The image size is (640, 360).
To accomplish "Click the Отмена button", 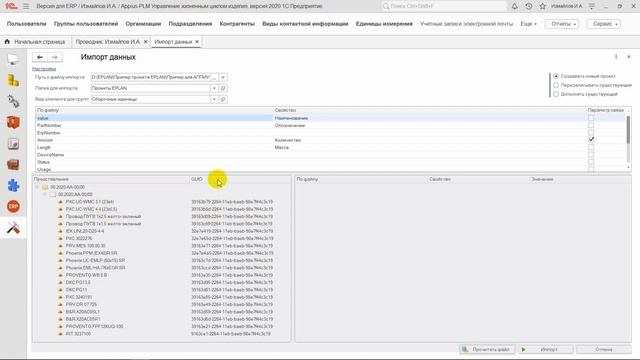I will tap(604, 349).
